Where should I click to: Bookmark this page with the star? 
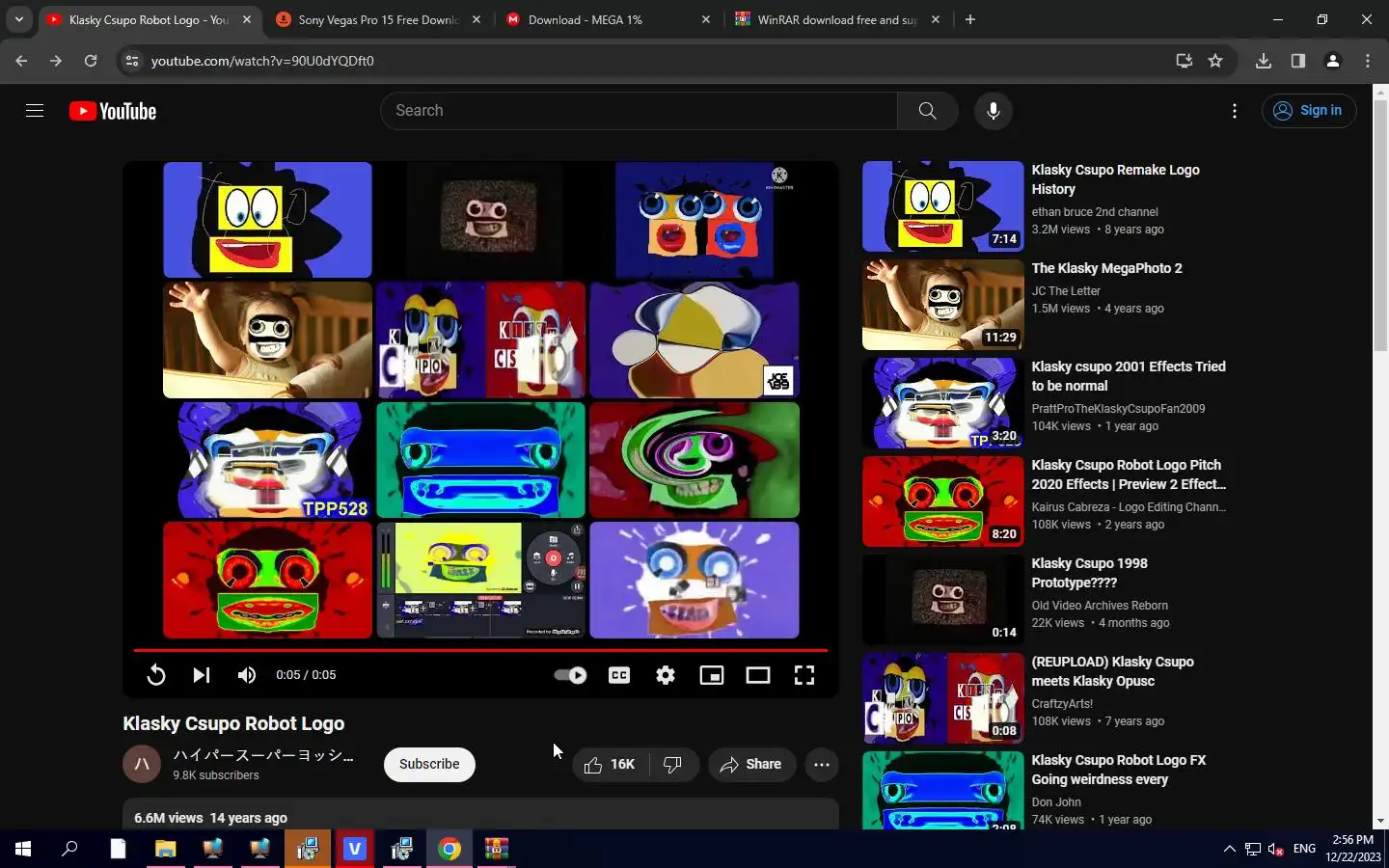click(1215, 61)
